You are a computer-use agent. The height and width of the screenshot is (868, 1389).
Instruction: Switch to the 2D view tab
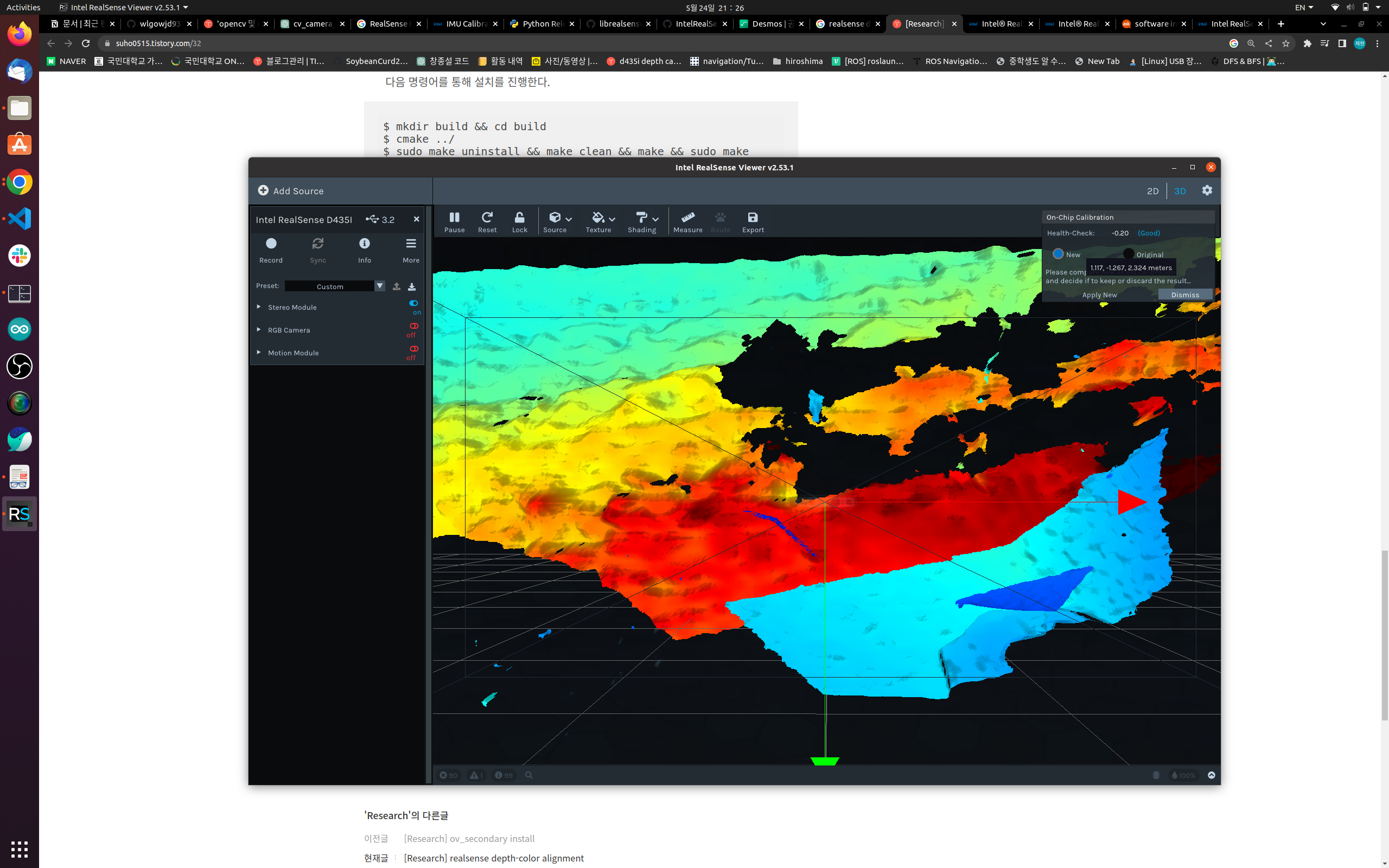pos(1152,191)
